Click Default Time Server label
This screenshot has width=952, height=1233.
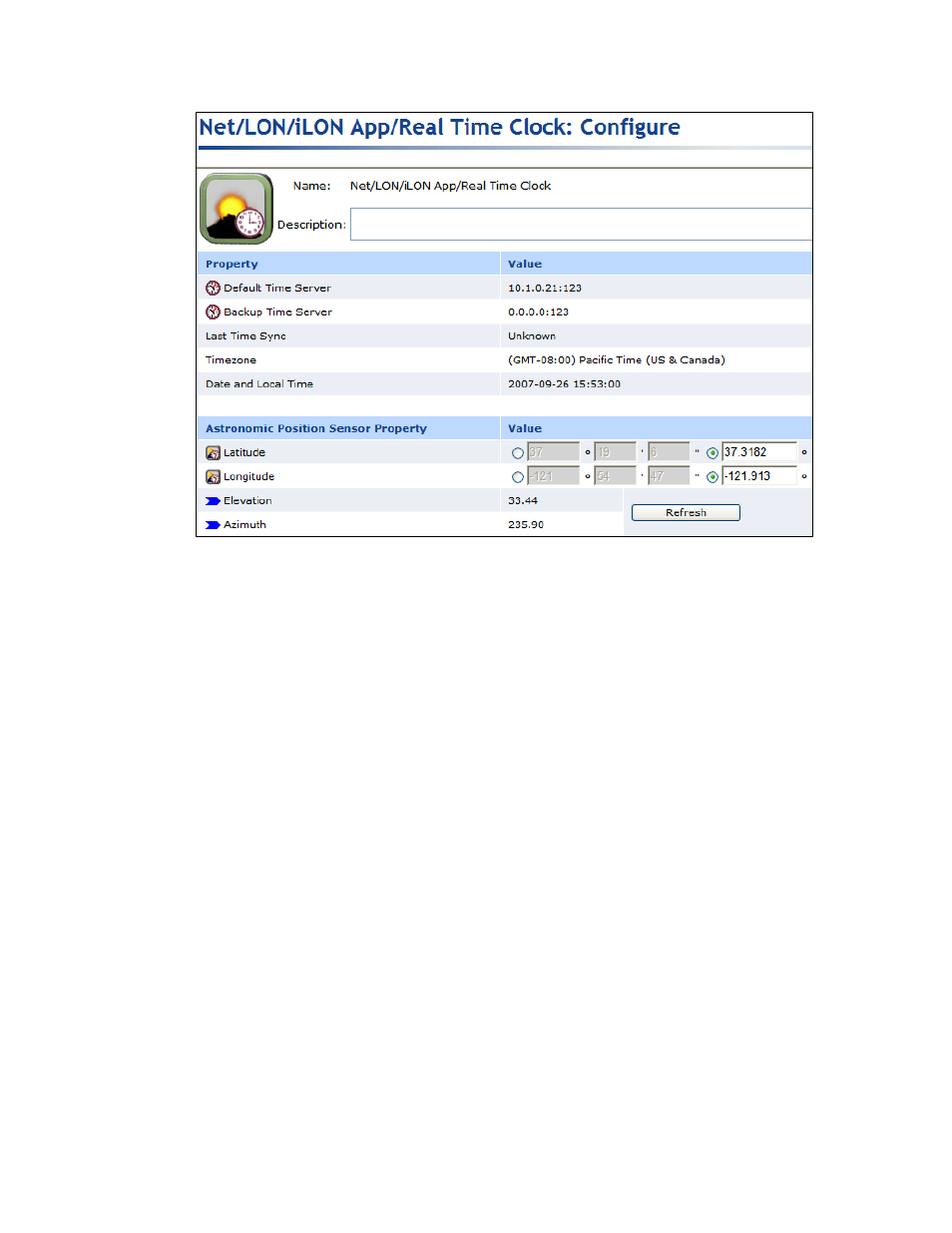coord(277,288)
